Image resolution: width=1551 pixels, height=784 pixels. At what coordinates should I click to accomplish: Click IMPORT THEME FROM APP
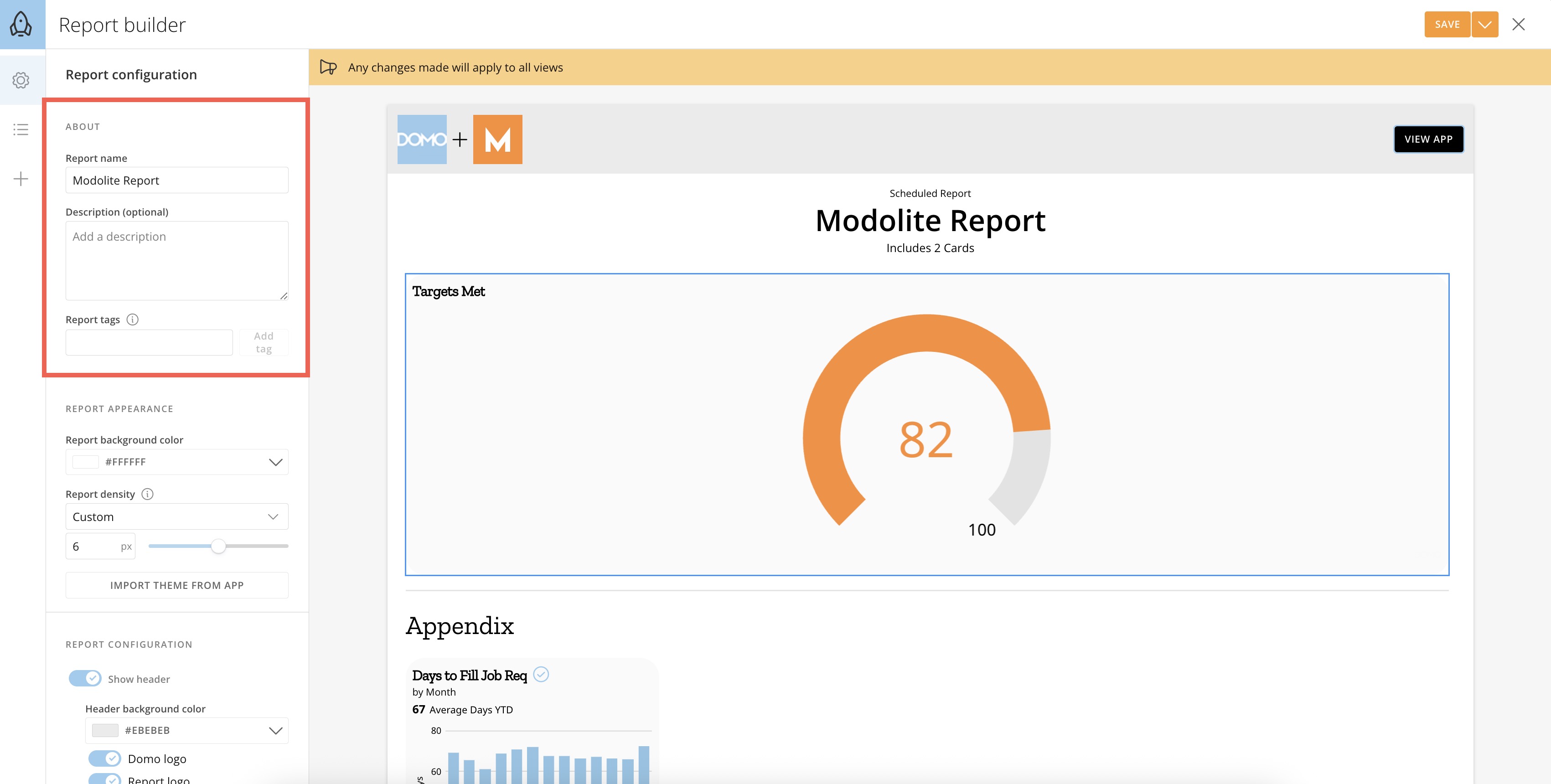coord(176,585)
